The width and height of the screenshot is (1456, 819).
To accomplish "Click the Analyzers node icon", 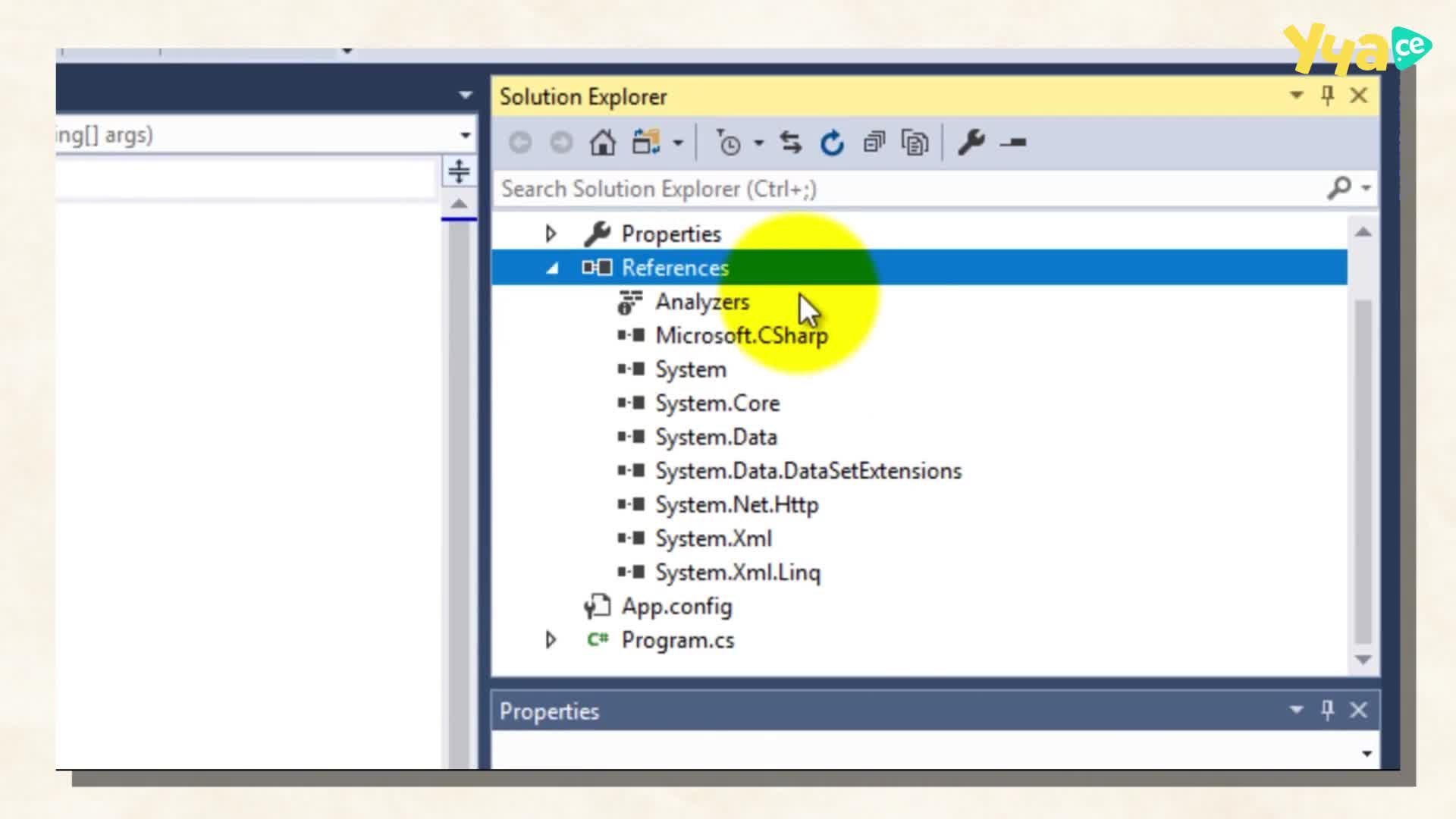I will [x=629, y=302].
